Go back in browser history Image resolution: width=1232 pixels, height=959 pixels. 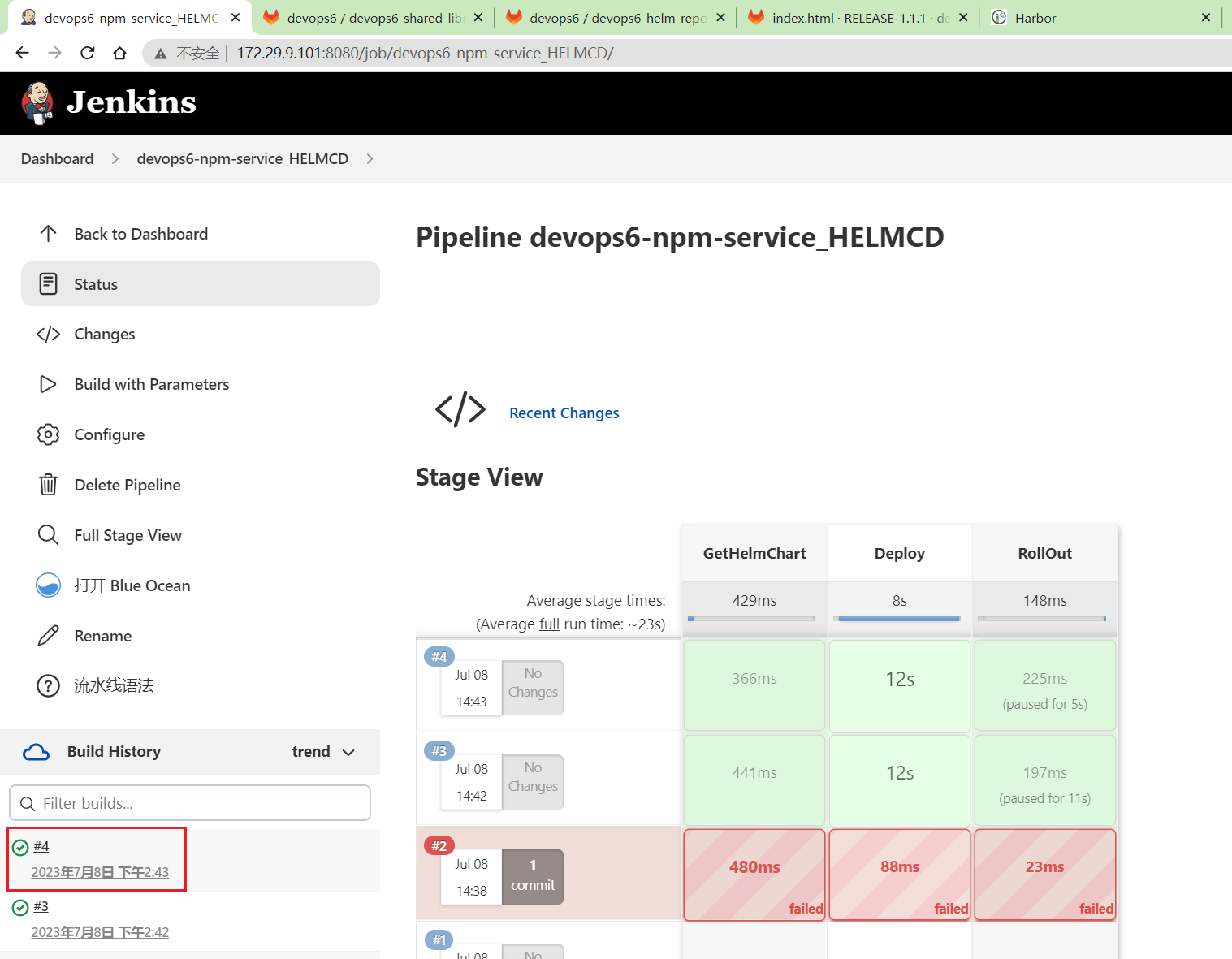pos(22,53)
